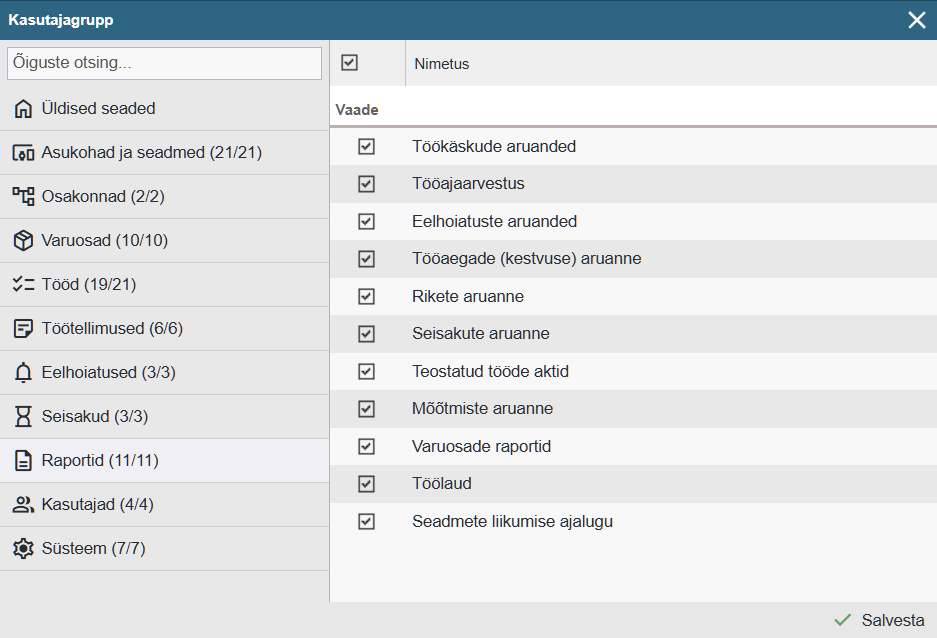Screen dimensions: 937x638
Task: Select the Raportid (11/11) menu item
Action: tap(100, 461)
